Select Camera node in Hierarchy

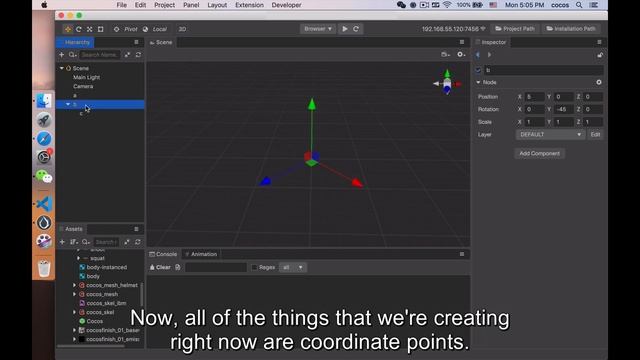tap(83, 86)
